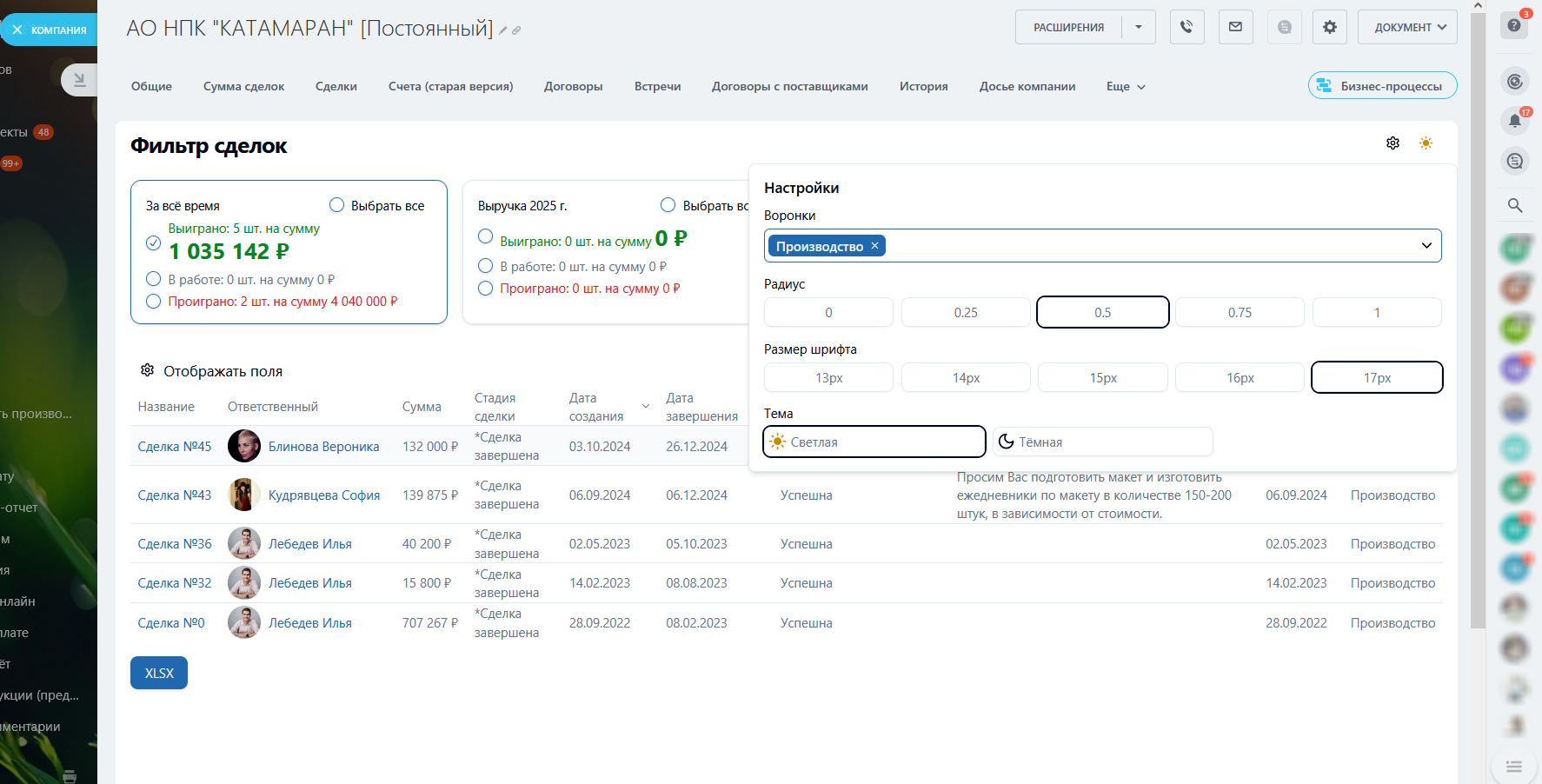
Task: Click the pencil icon to edit company title
Action: click(x=502, y=30)
